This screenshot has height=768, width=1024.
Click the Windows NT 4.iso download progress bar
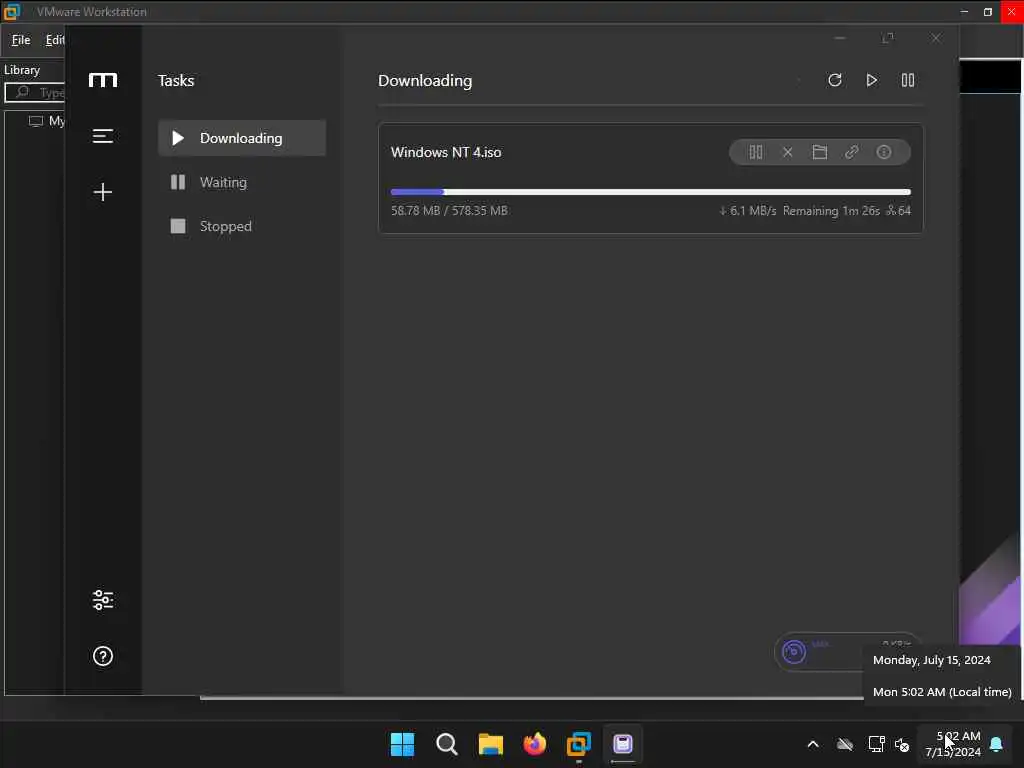650,192
